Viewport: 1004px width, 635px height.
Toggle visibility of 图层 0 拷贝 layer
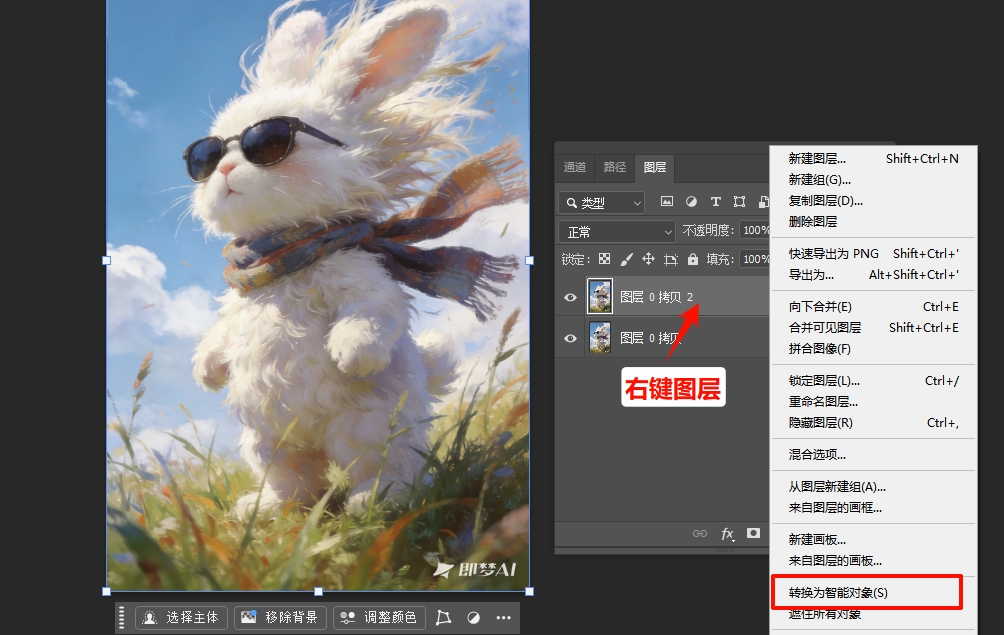tap(570, 338)
